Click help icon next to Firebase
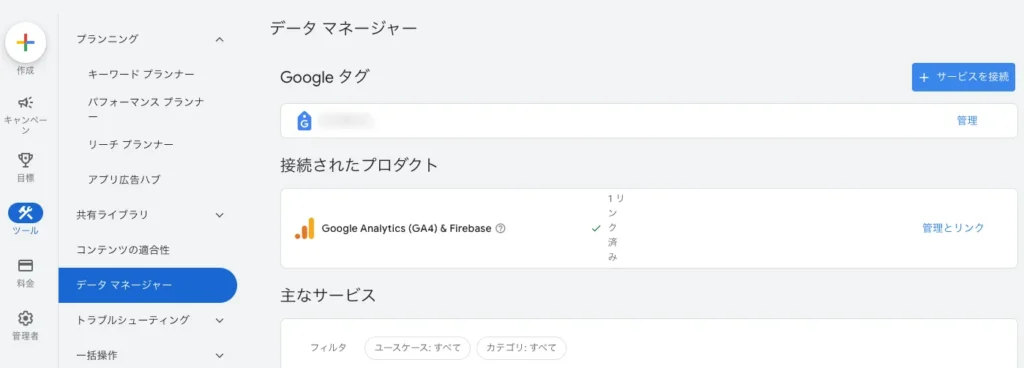This screenshot has height=368, width=1024. pyautogui.click(x=501, y=228)
